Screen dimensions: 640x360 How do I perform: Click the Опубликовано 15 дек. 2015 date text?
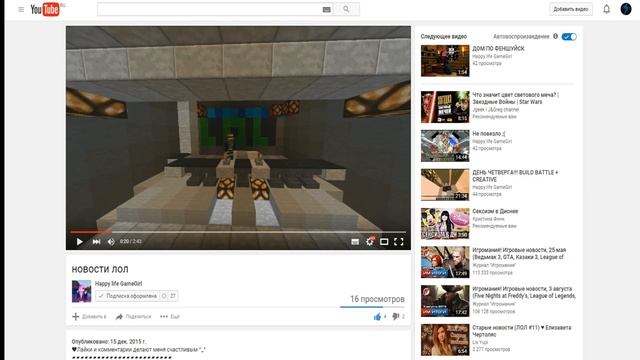pyautogui.click(x=109, y=341)
